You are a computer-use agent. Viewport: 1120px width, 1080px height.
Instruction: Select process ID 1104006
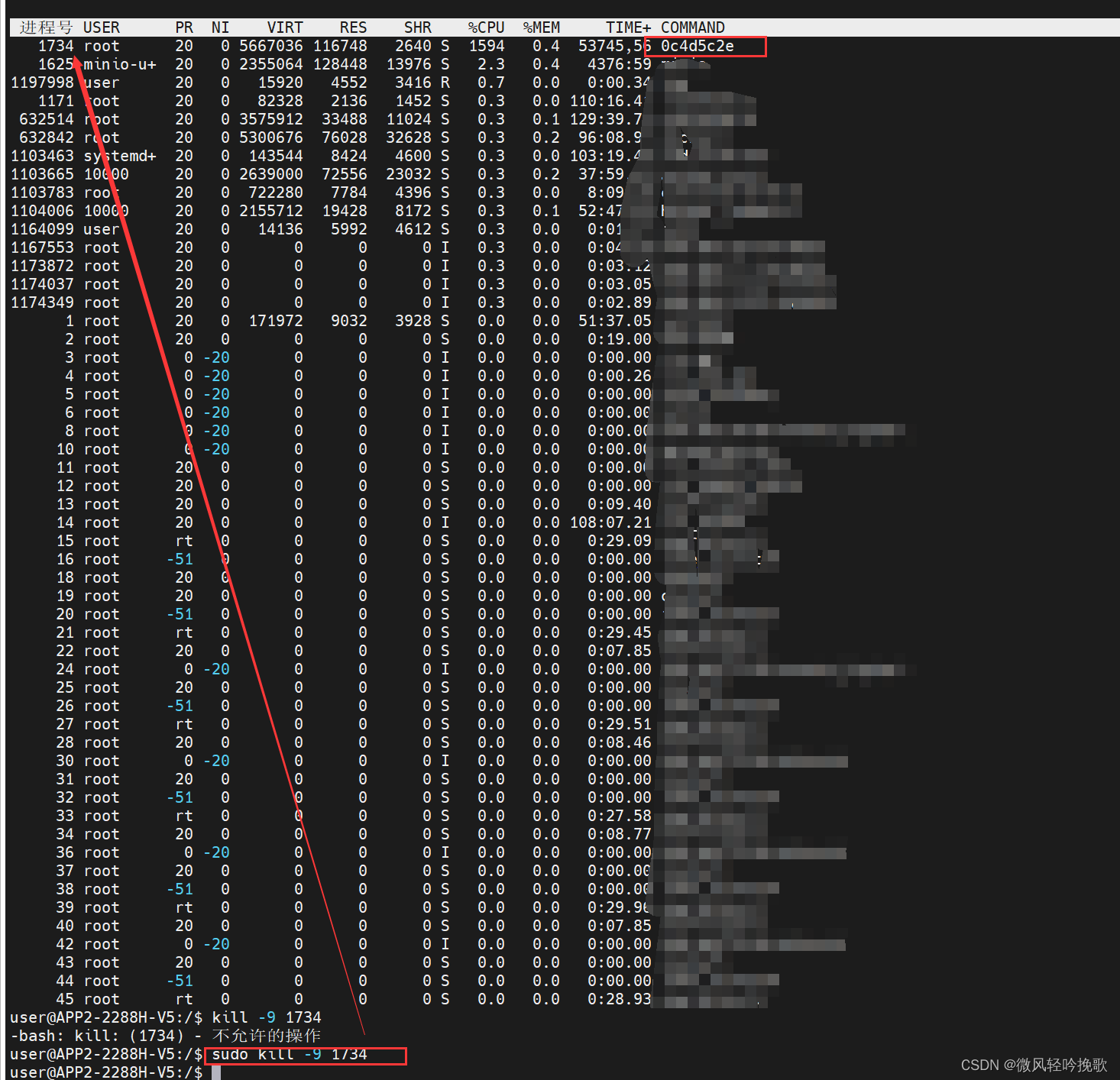tap(42, 211)
